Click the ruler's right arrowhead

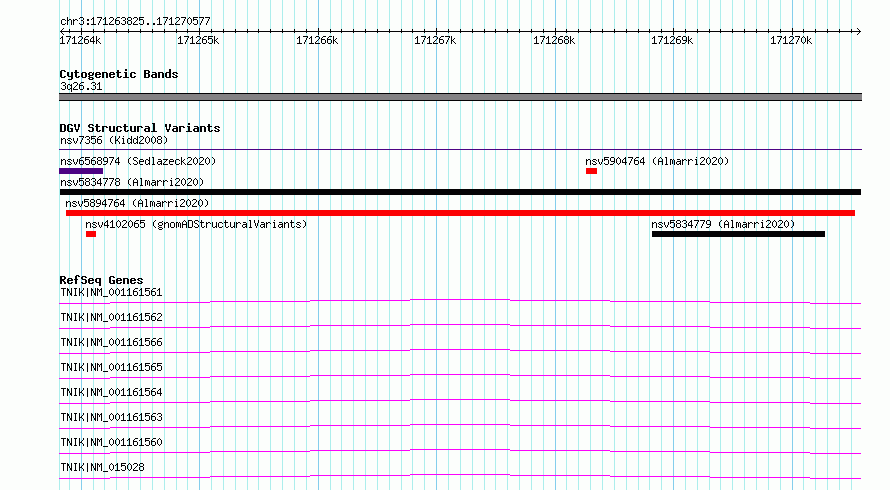pos(858,31)
